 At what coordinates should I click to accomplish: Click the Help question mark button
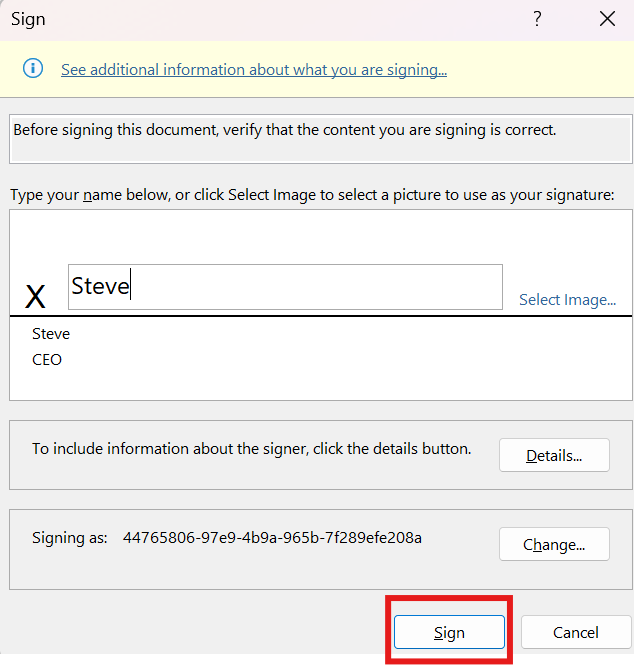coord(537,19)
